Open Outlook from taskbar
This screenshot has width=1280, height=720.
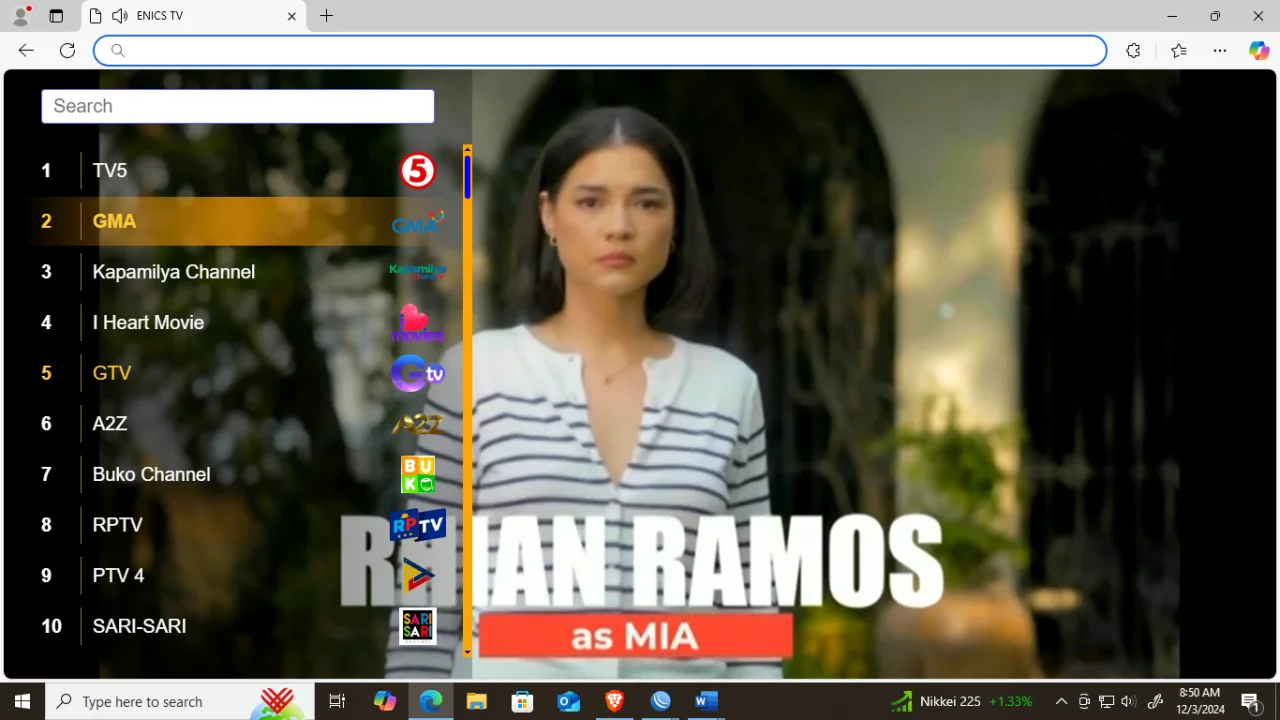point(568,701)
